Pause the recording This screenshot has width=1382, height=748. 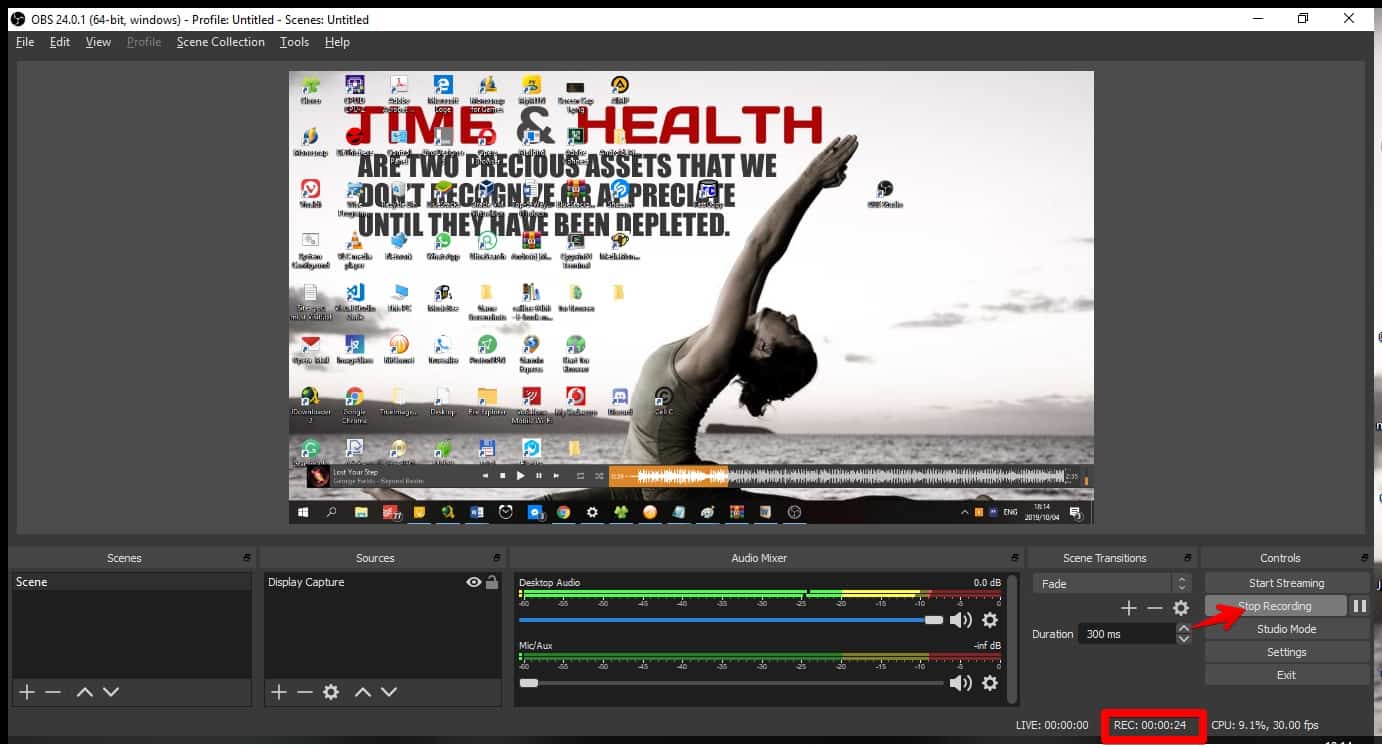(x=1359, y=606)
